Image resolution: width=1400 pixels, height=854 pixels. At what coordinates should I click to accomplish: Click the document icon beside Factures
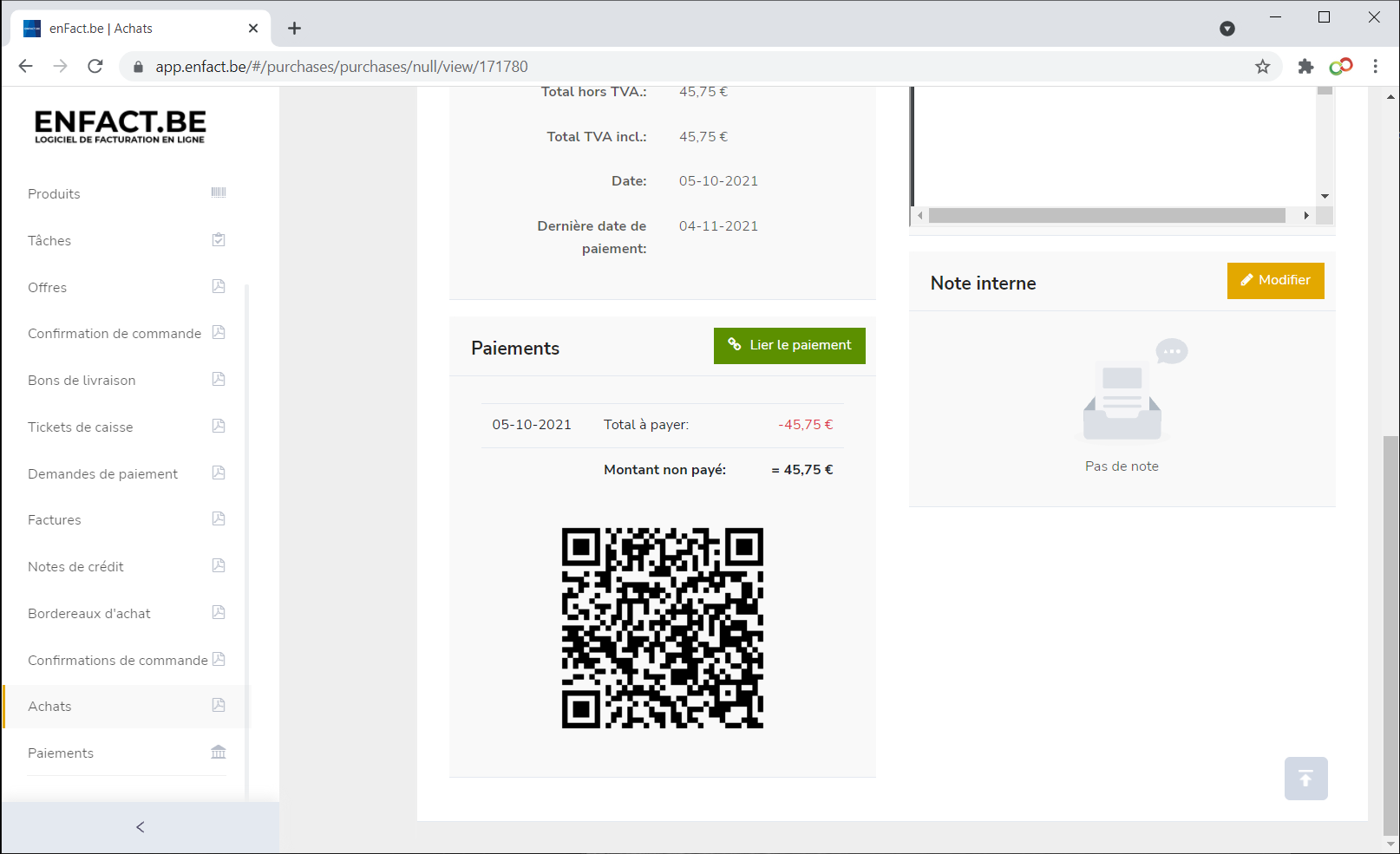(x=219, y=518)
